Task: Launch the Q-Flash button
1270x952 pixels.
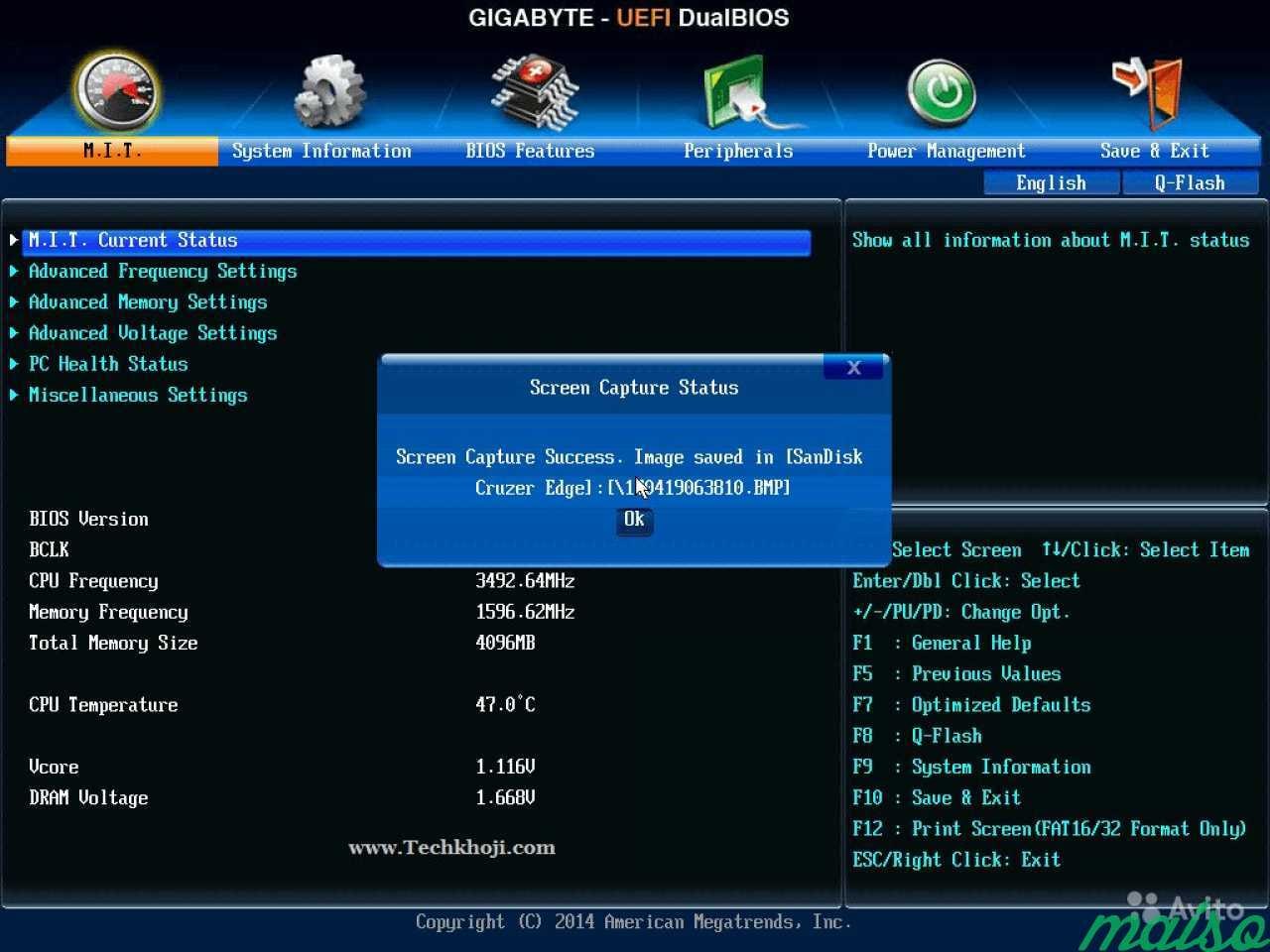Action: [x=1190, y=182]
